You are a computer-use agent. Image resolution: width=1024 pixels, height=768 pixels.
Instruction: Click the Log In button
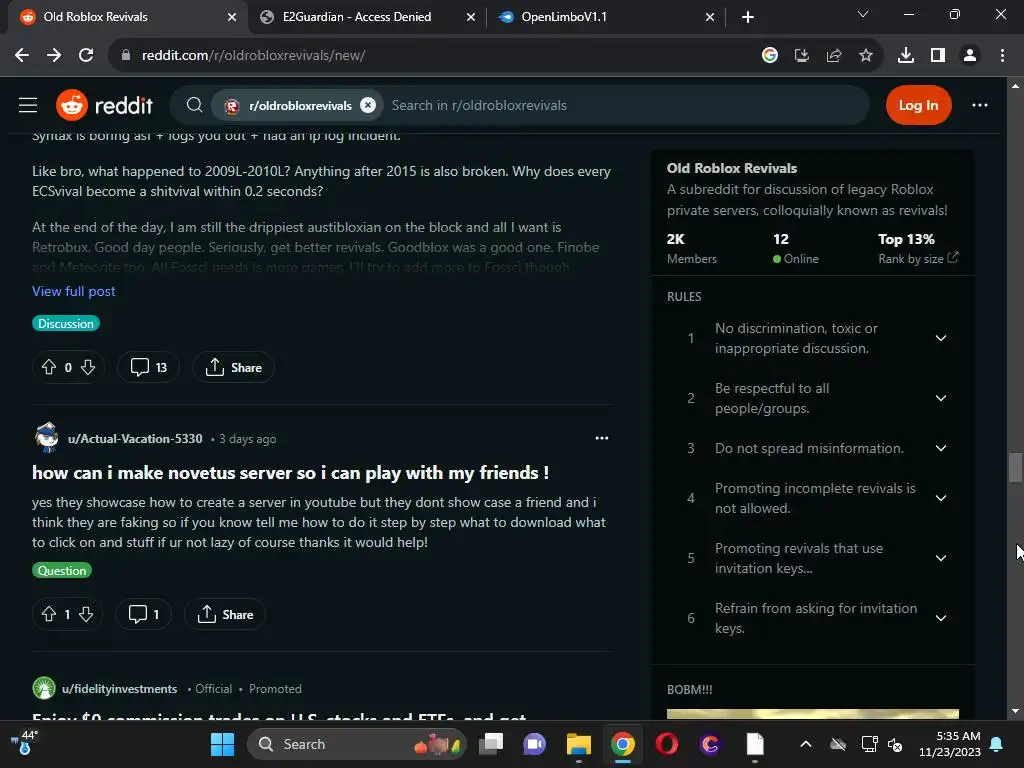[x=918, y=105]
